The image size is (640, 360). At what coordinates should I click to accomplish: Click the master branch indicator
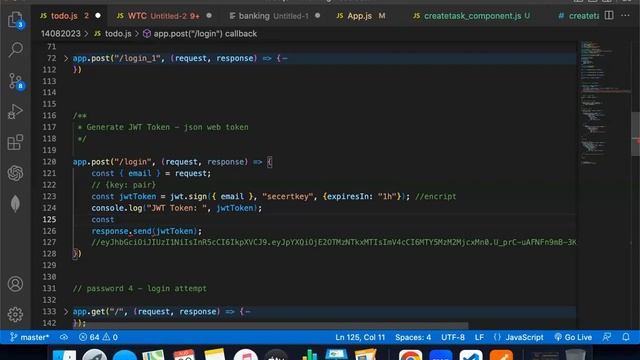[x=29, y=337]
